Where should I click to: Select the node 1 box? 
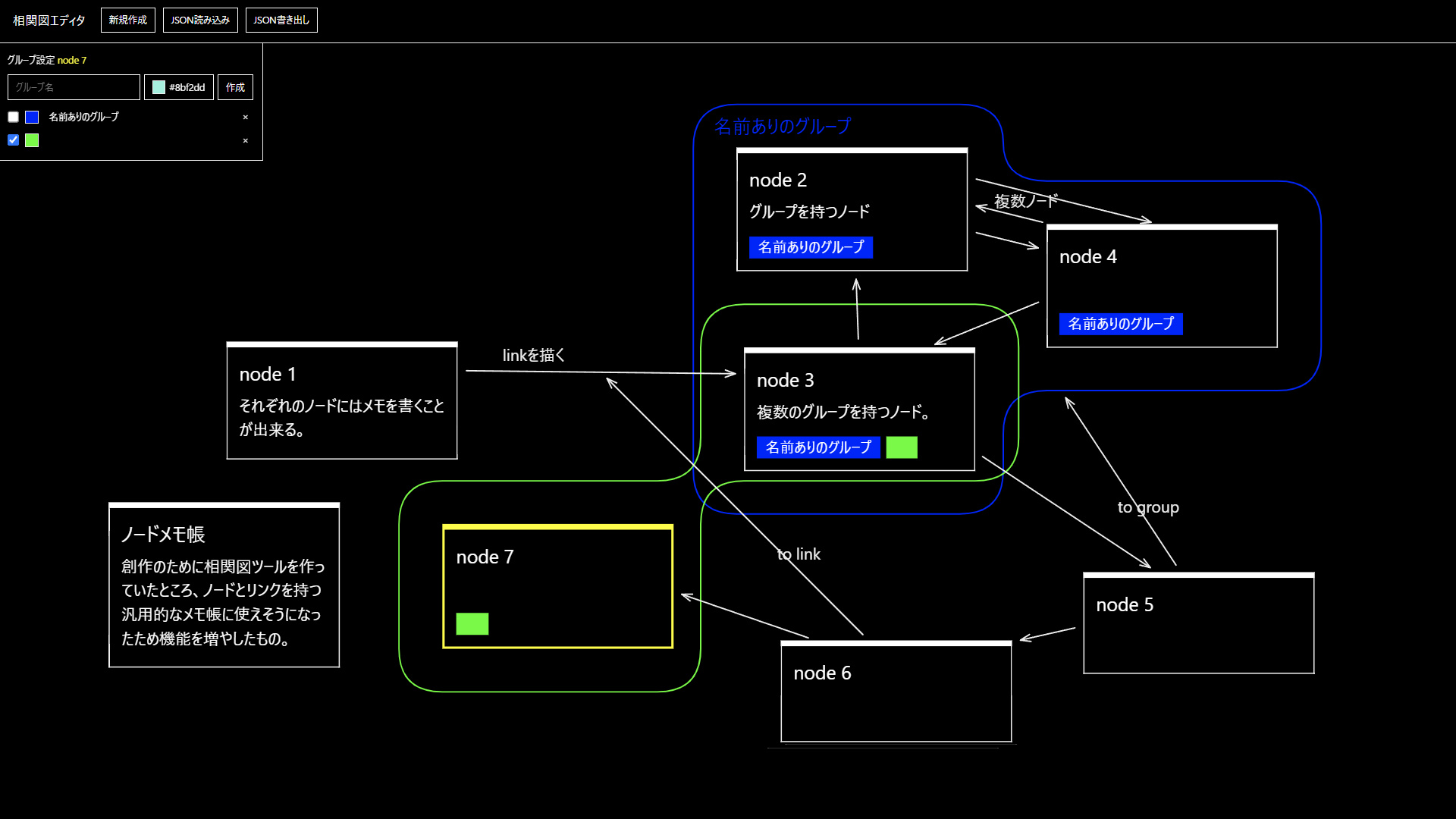(342, 400)
